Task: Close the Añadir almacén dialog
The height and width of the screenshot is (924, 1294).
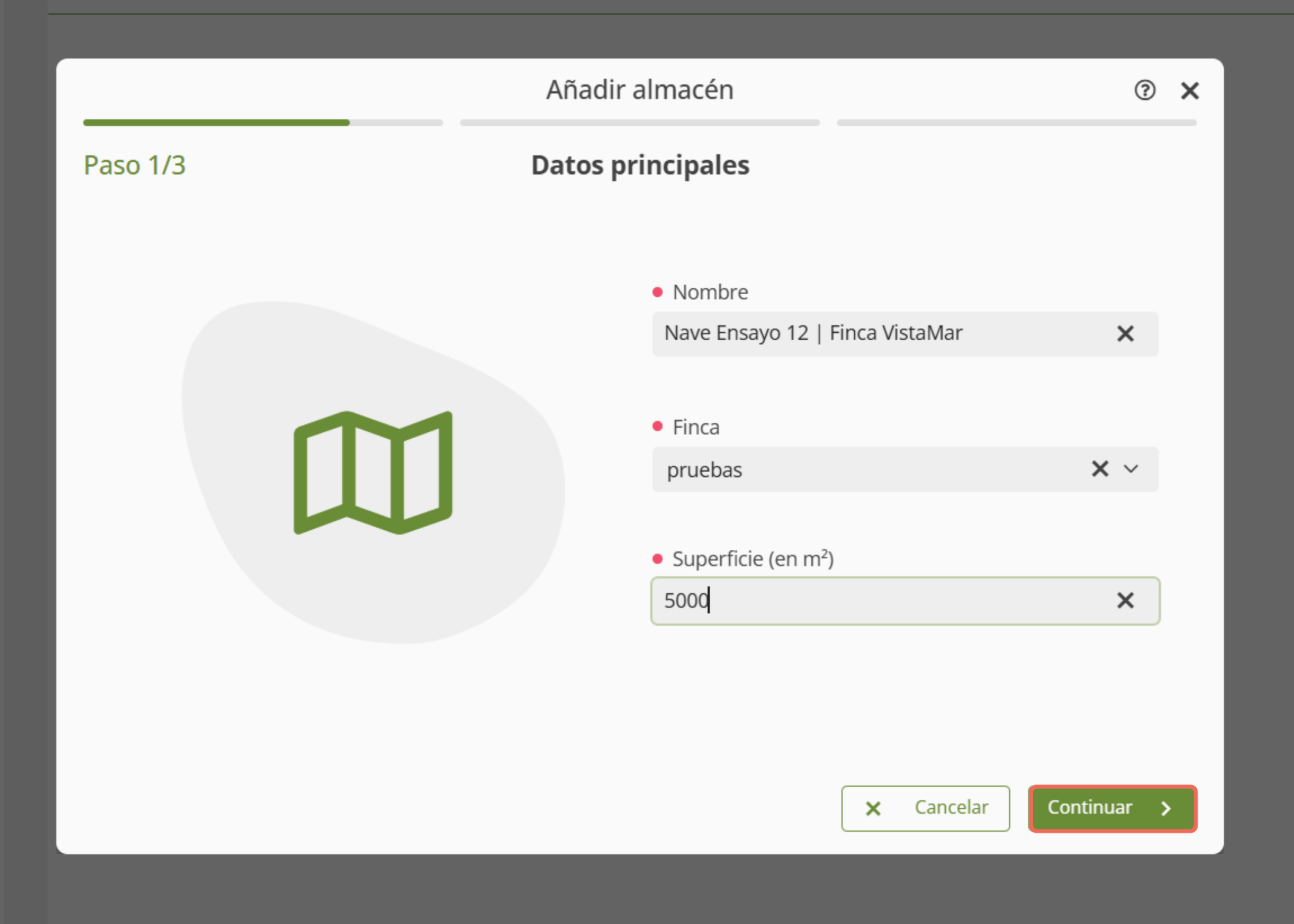Action: [x=1189, y=90]
